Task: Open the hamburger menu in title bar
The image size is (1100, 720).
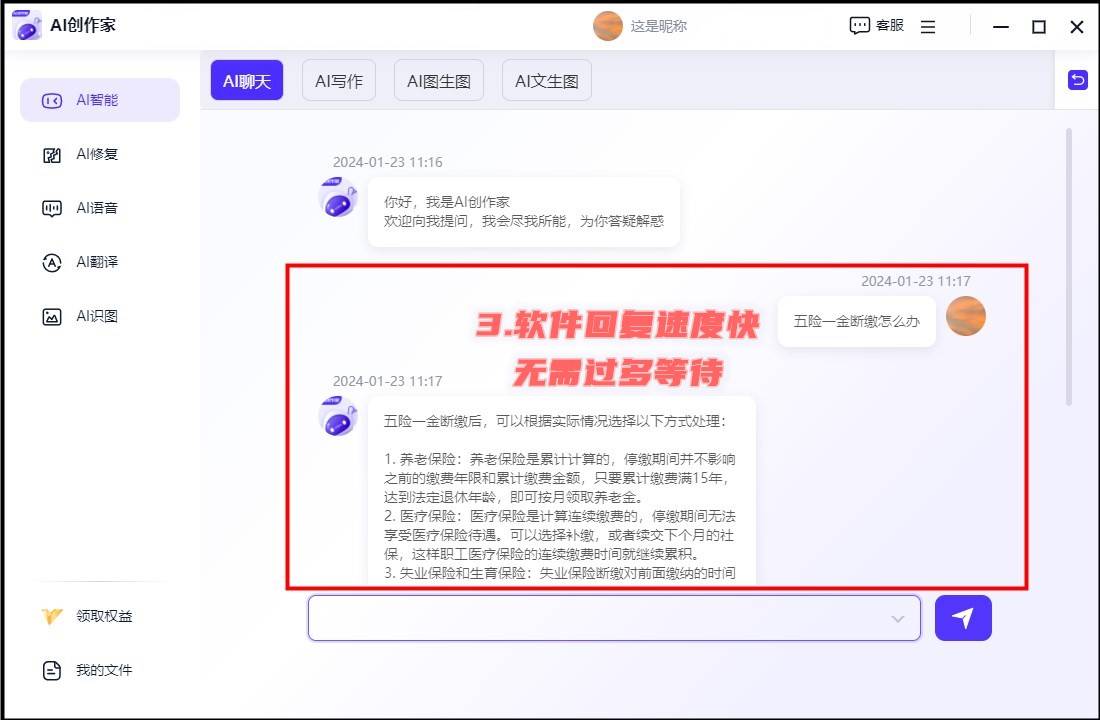Action: pyautogui.click(x=928, y=27)
